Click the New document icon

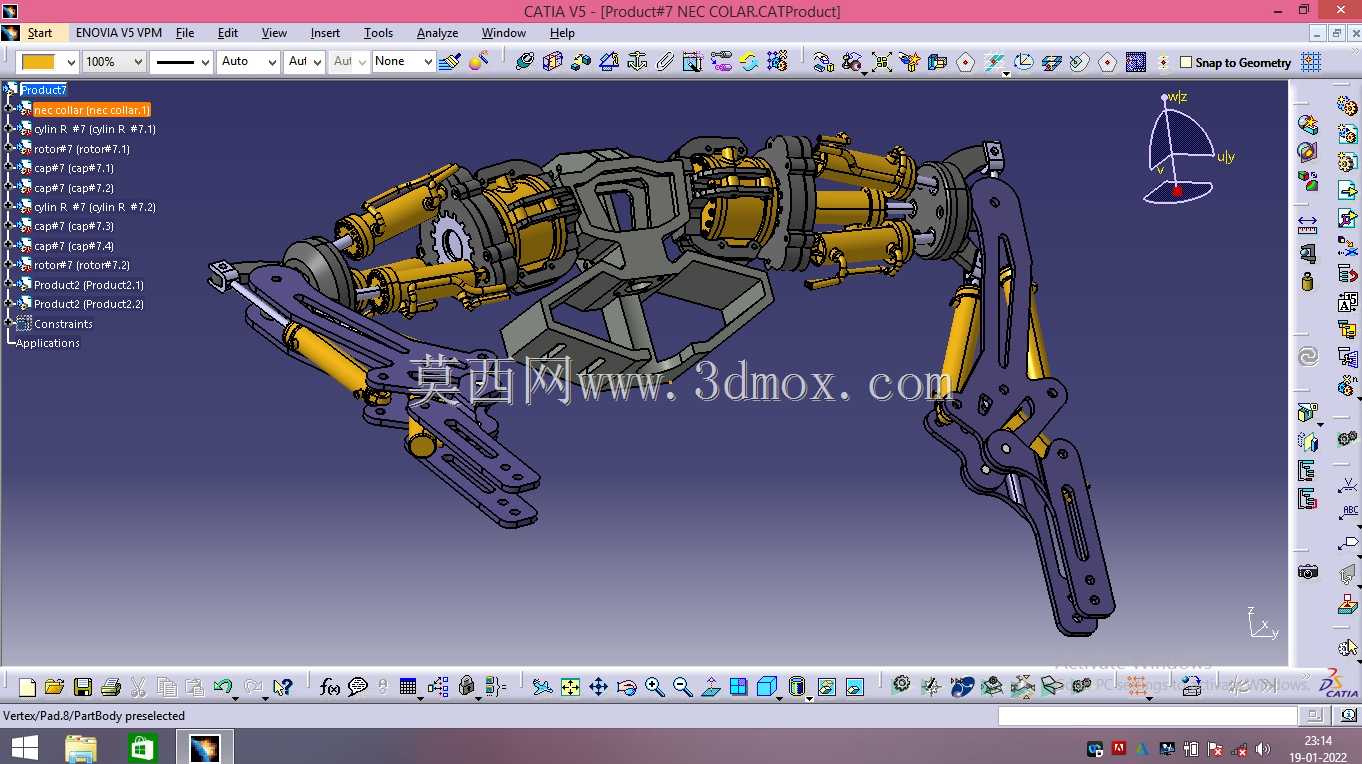click(x=27, y=687)
